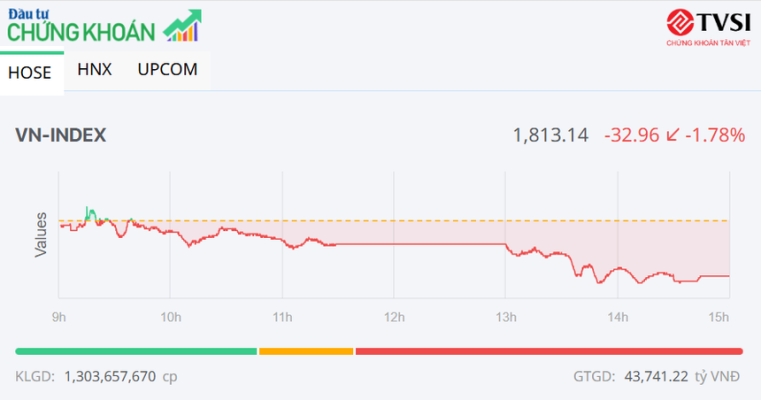Open the TVSI Chứng Khoán Tân Việt link

pos(706,27)
